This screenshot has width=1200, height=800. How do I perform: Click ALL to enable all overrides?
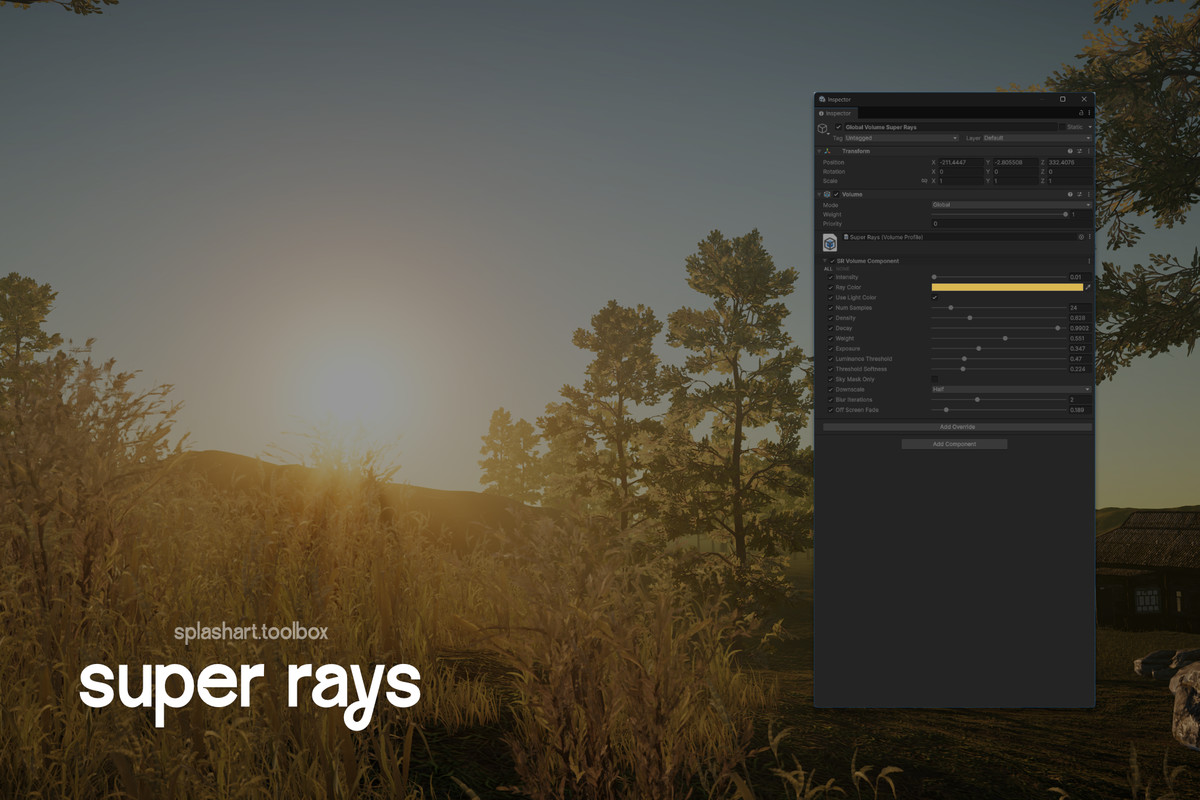[x=828, y=269]
